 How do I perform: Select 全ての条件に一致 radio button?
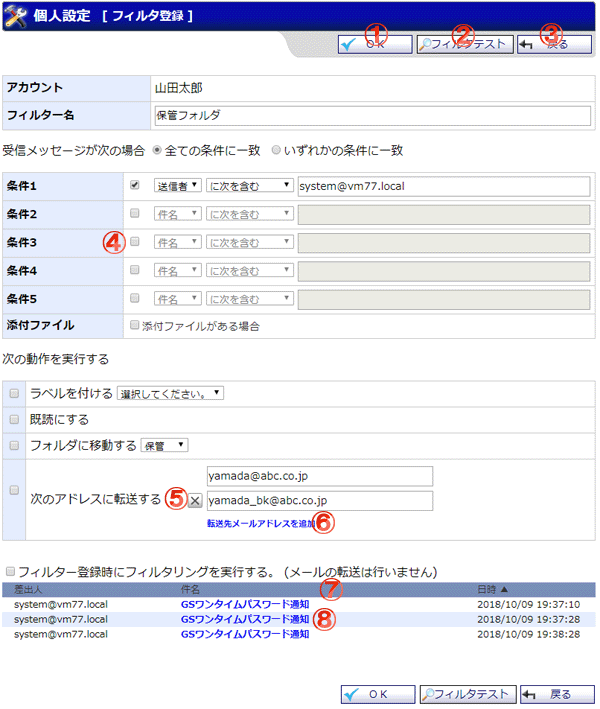(x=157, y=150)
